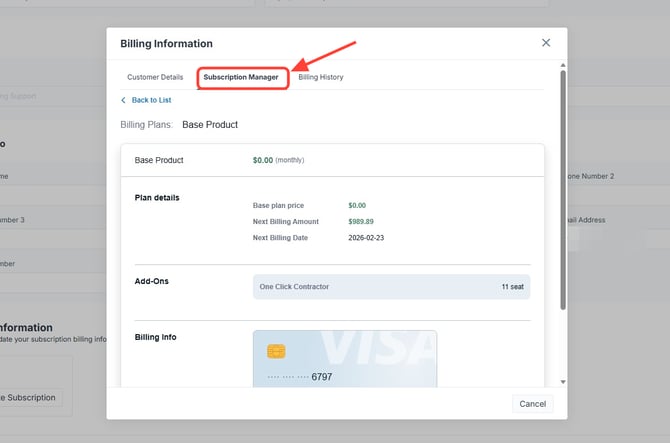Click the Subscription button behind the dialog

pyautogui.click(x=28, y=397)
